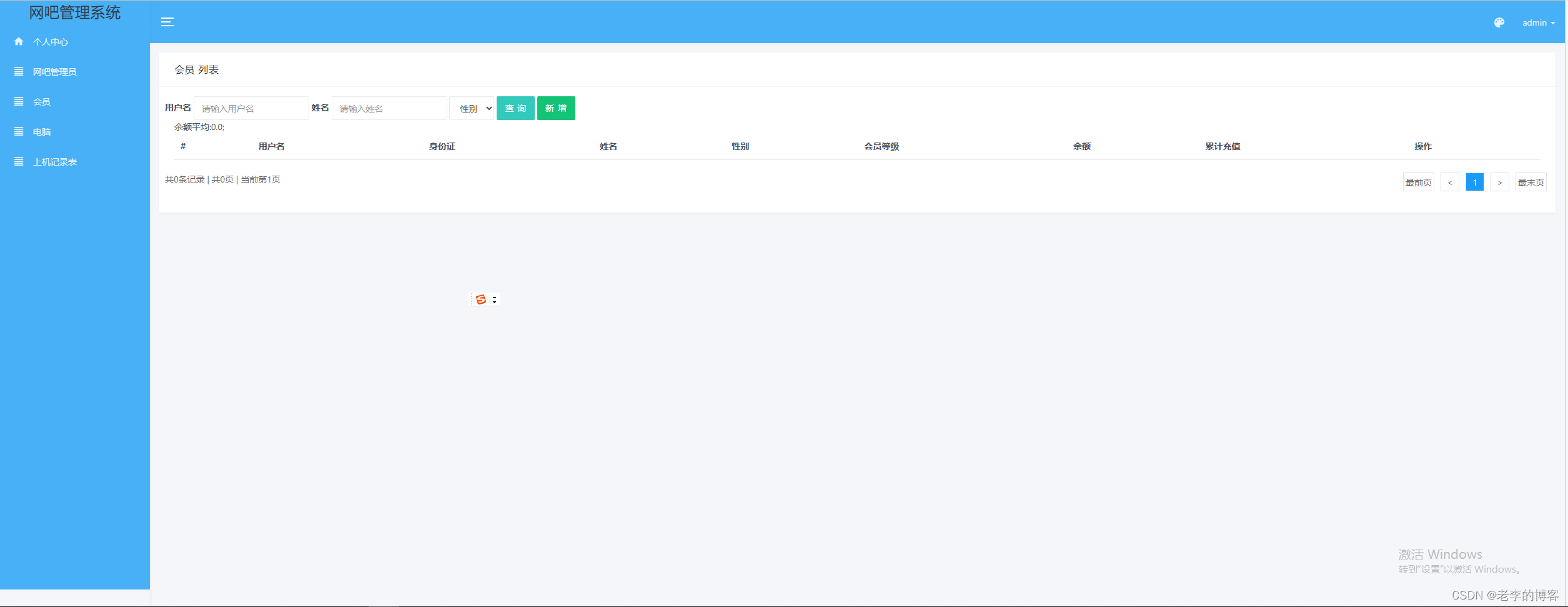Open the 上机记录表 sidebar icon

click(18, 161)
